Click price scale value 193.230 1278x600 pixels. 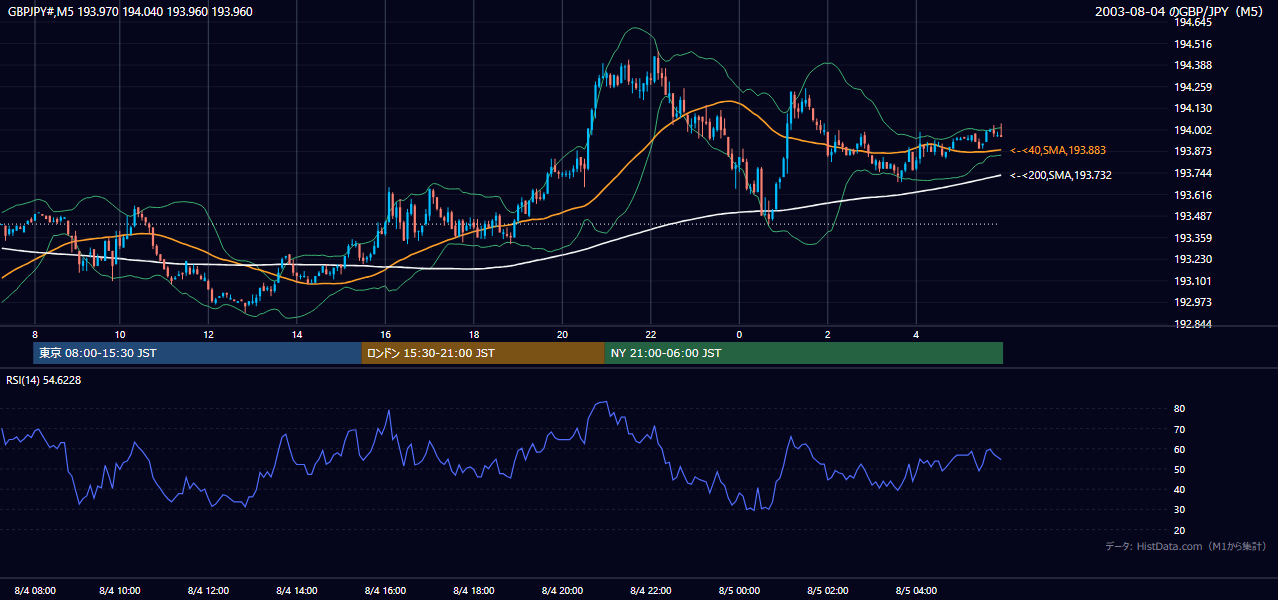click(x=1192, y=259)
